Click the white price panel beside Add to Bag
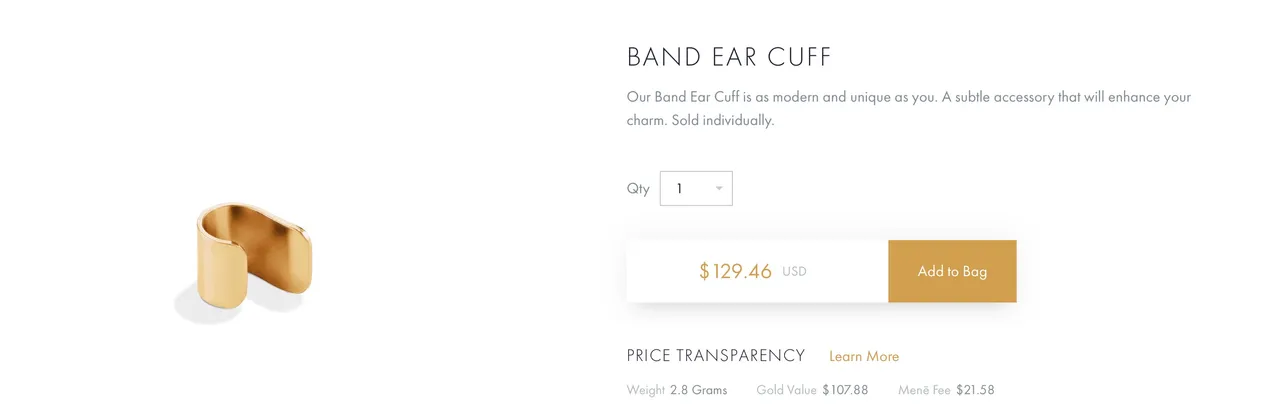The width and height of the screenshot is (1280, 409). coord(757,271)
